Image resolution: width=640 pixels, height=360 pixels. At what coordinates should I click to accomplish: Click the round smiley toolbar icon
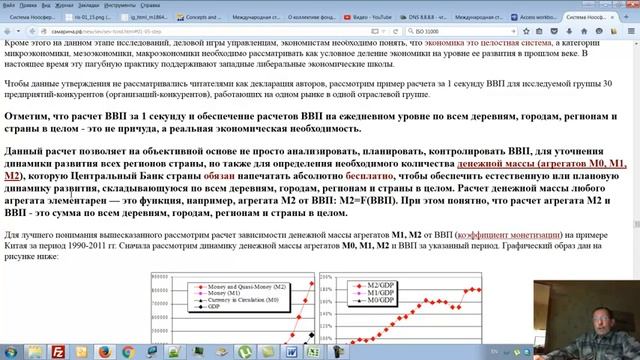[599, 31]
